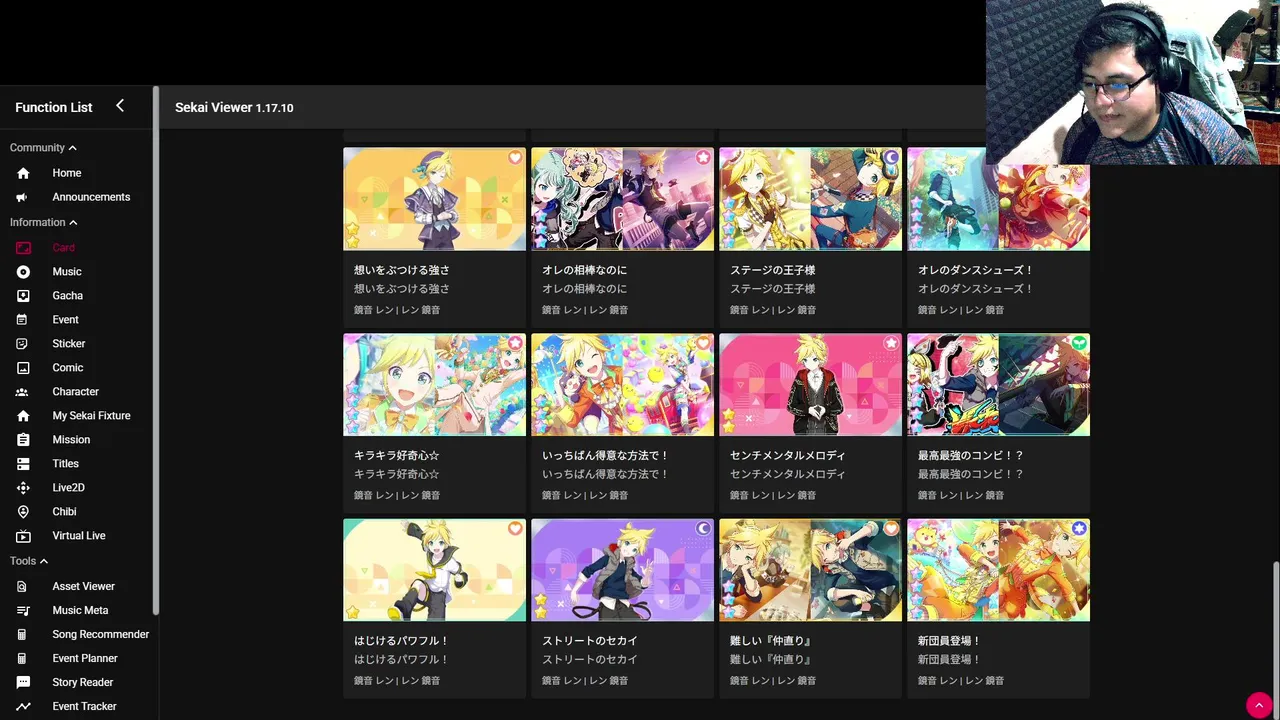Open card ストリートのセカイ thumbnail
Viewport: 1280px width, 720px height.
[x=622, y=570]
